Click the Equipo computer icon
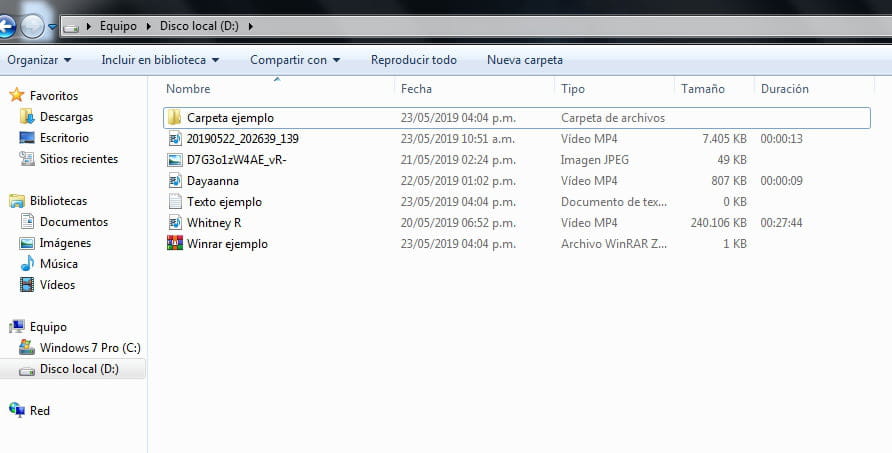892x453 pixels. (16, 327)
